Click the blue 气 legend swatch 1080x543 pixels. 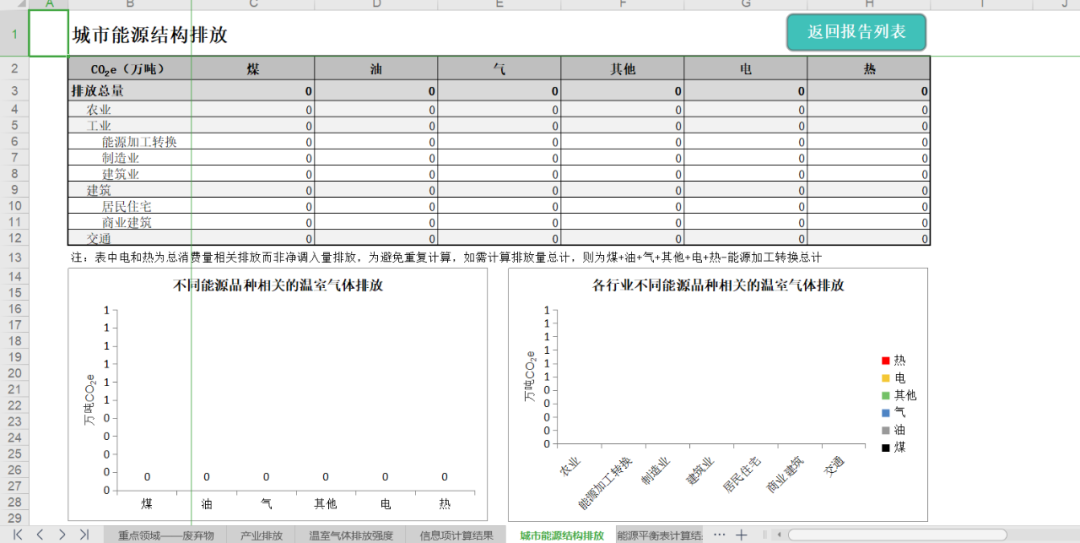pyautogui.click(x=886, y=413)
